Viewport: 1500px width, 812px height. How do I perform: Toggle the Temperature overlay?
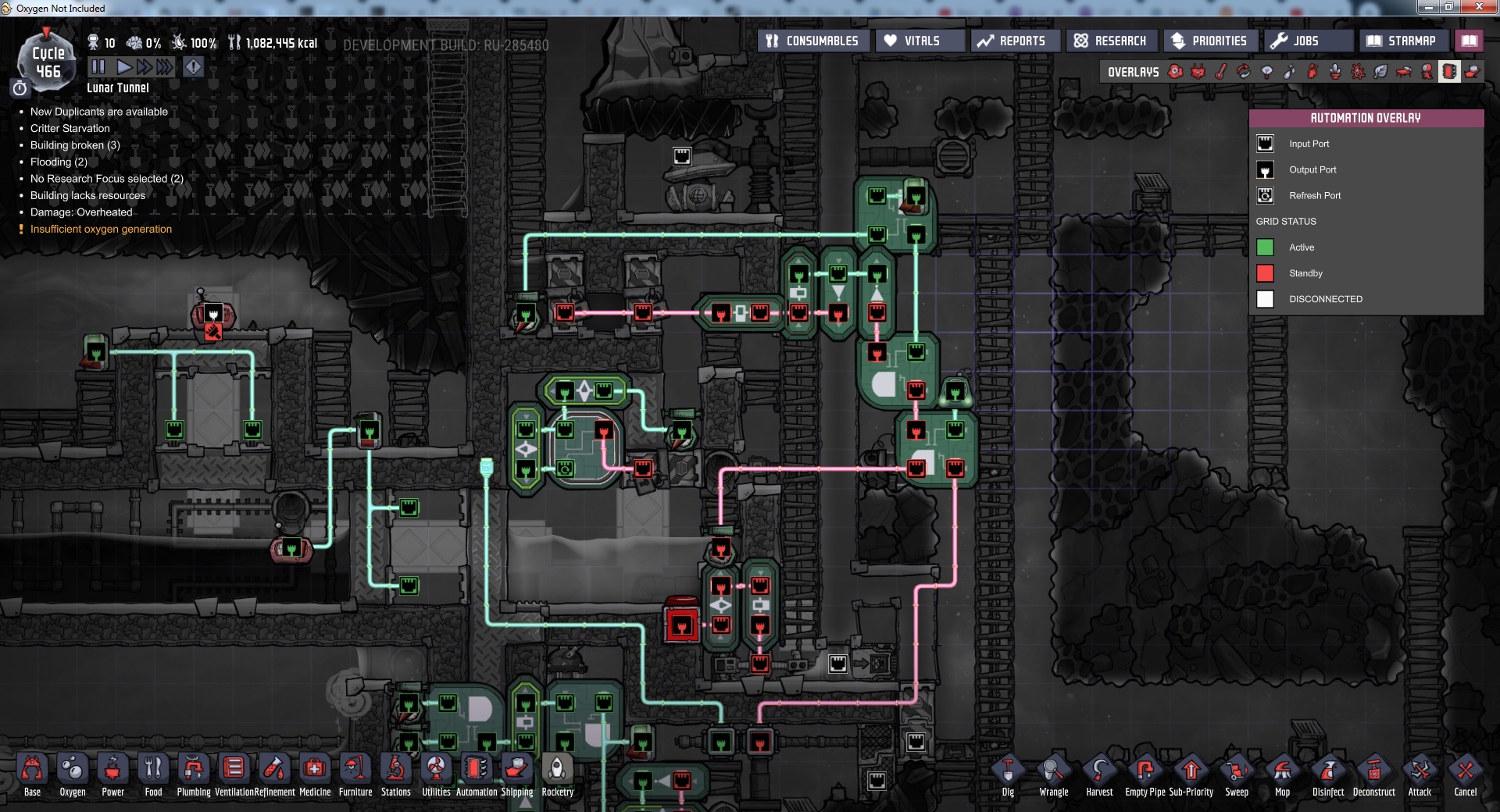coord(1221,72)
